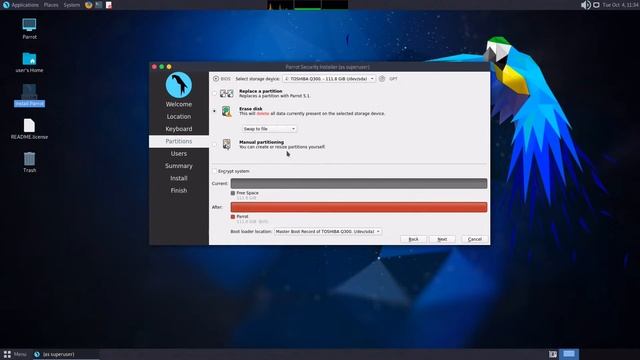Switch to the highlighted workspace

(569, 354)
